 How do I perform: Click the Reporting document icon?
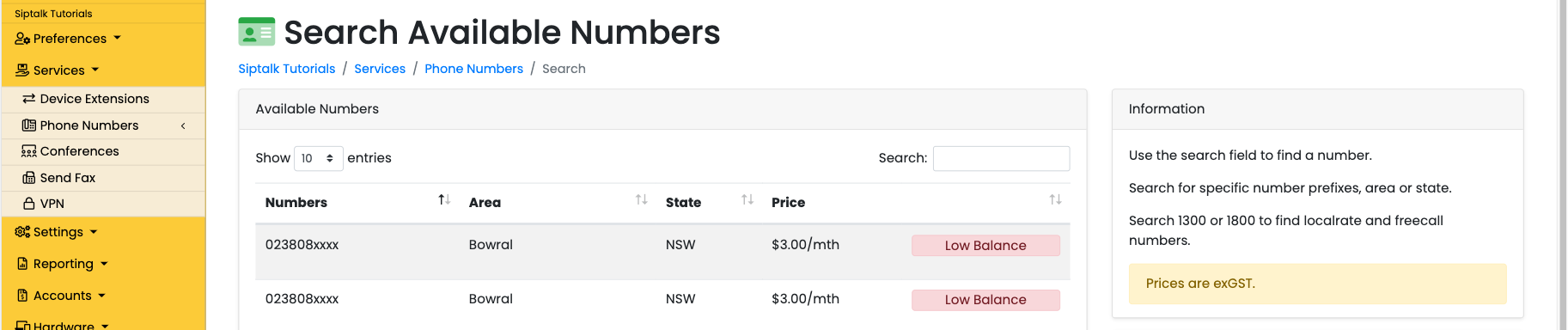pos(23,264)
